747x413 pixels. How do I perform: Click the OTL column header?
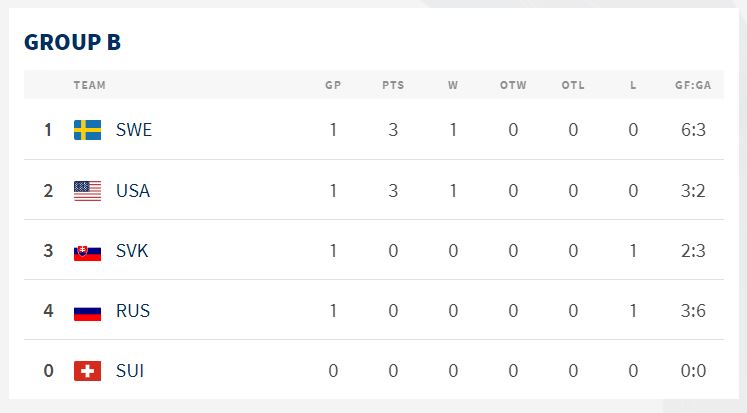573,85
